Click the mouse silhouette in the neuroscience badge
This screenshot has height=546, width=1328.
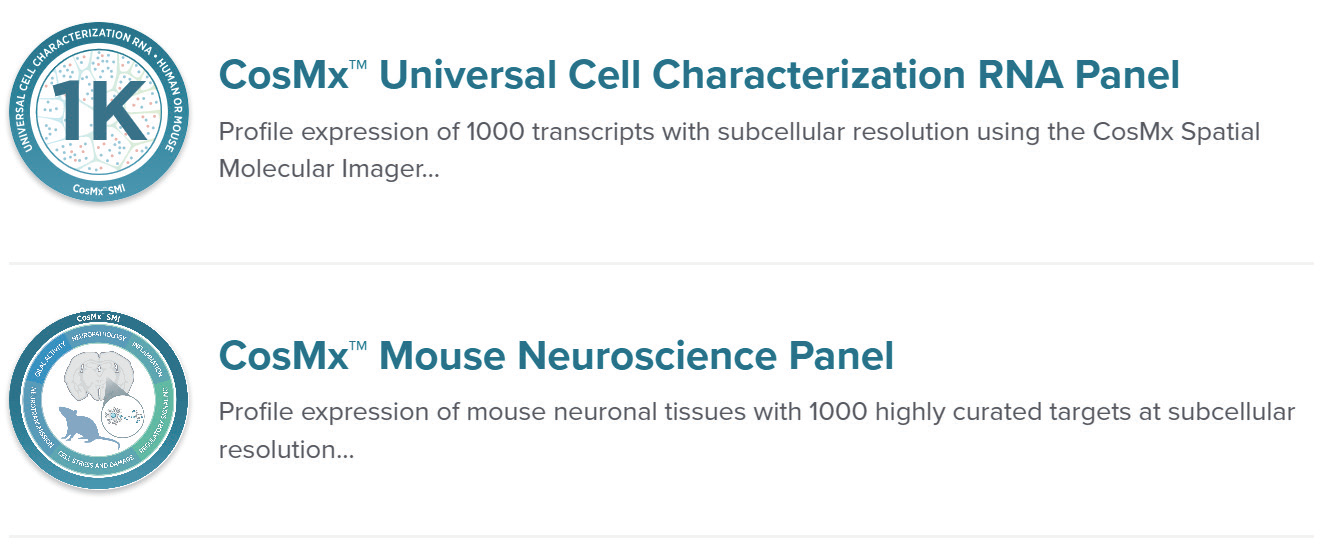tap(86, 428)
